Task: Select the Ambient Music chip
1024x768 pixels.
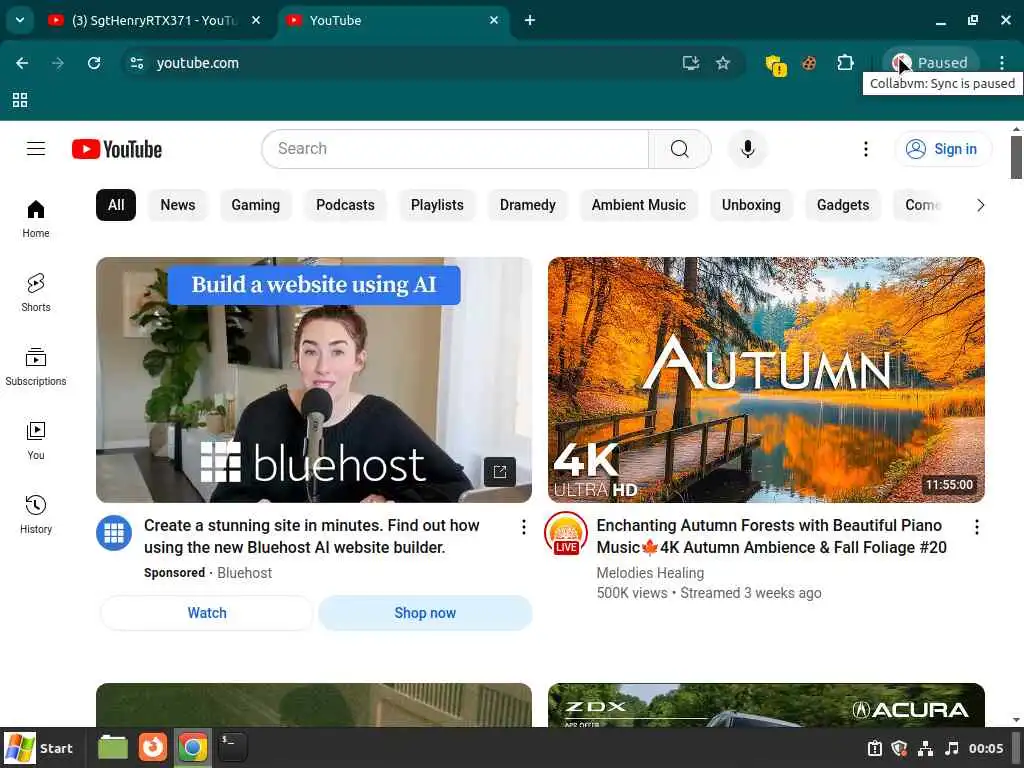Action: coord(639,205)
